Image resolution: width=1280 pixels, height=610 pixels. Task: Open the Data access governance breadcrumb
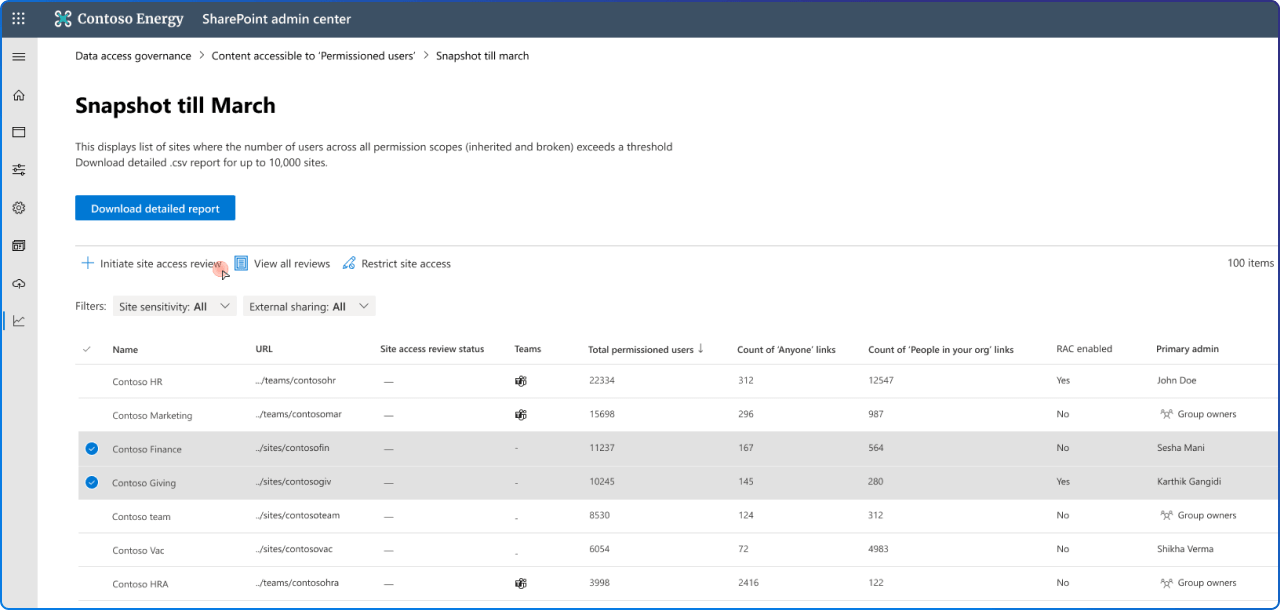click(132, 56)
